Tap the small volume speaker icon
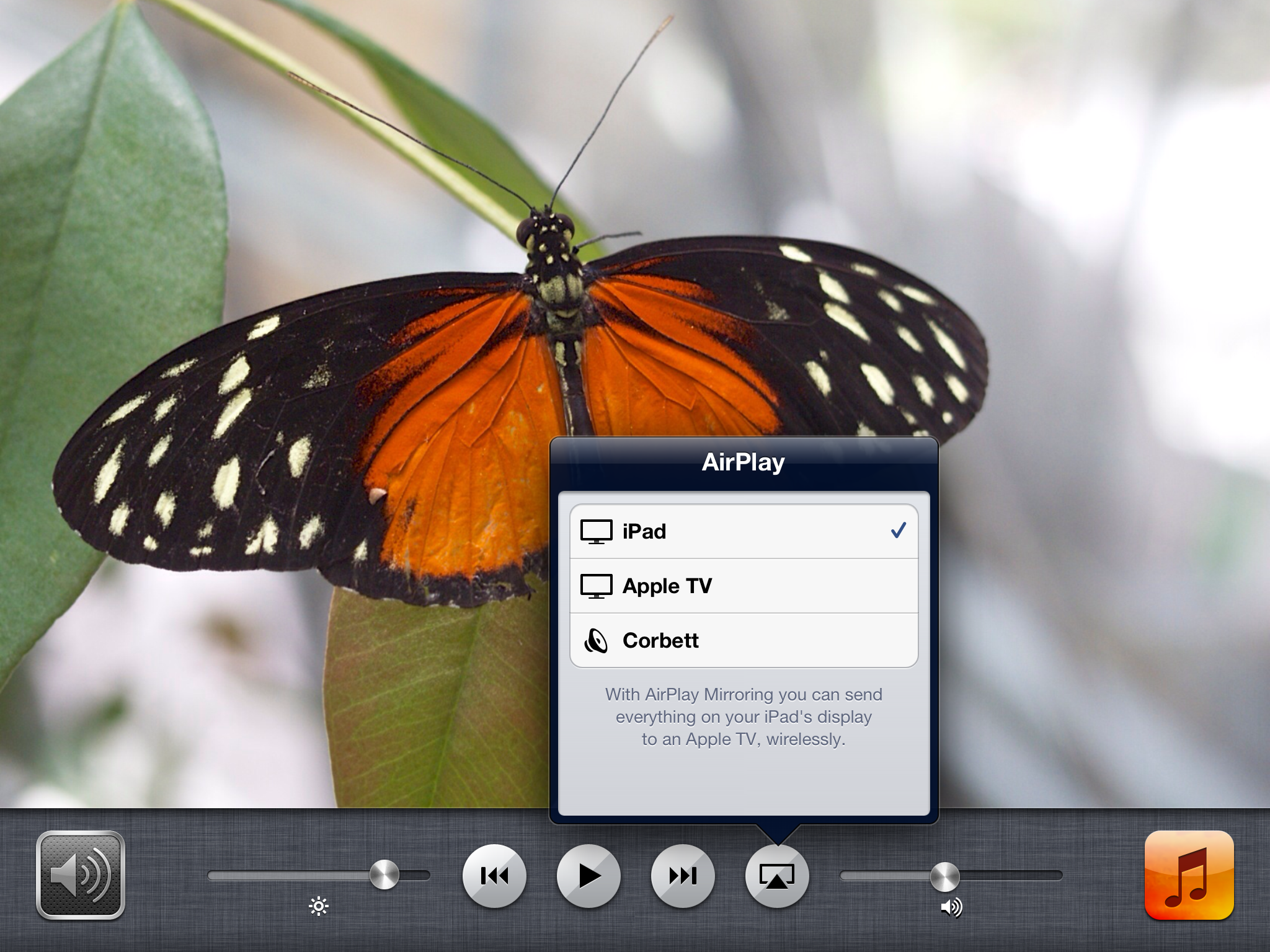 tap(951, 907)
